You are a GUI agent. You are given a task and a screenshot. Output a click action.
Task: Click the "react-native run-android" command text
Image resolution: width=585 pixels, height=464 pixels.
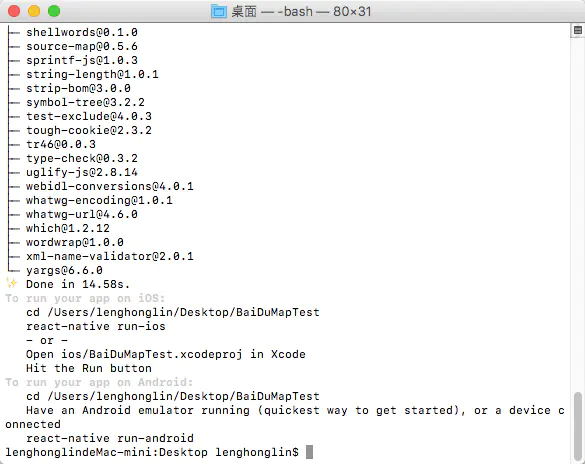[110, 438]
